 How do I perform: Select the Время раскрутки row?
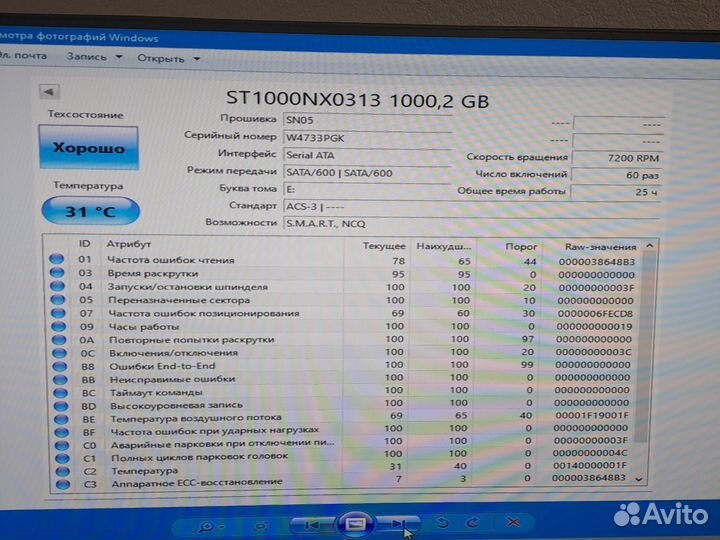click(x=344, y=274)
